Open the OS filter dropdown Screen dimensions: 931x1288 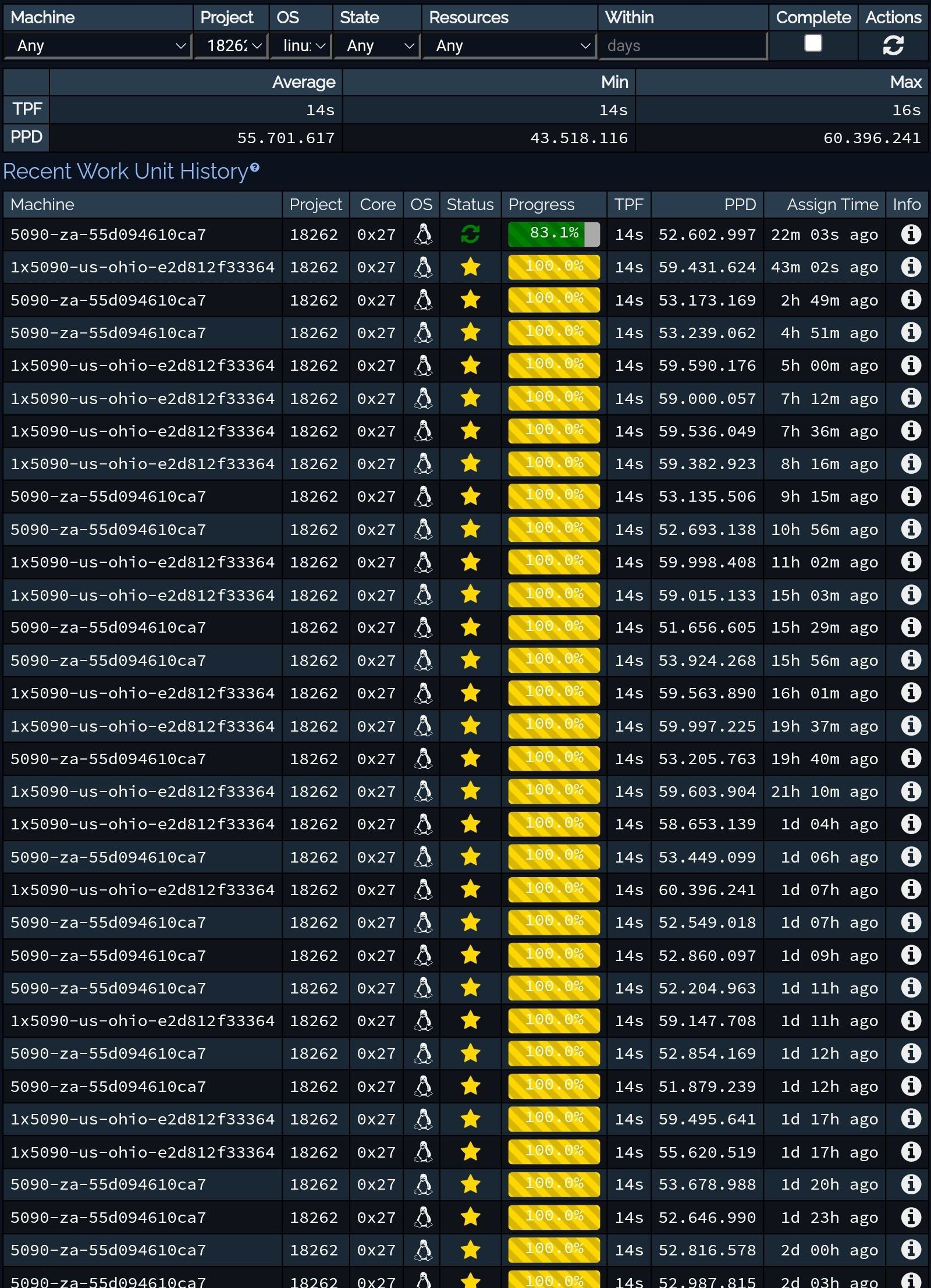coord(301,45)
